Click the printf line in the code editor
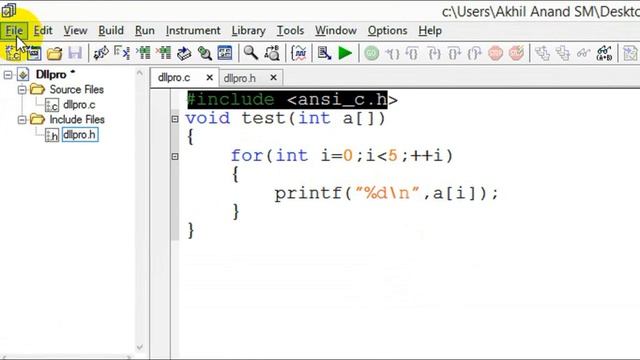Viewport: 640px width, 360px height. tap(386, 193)
